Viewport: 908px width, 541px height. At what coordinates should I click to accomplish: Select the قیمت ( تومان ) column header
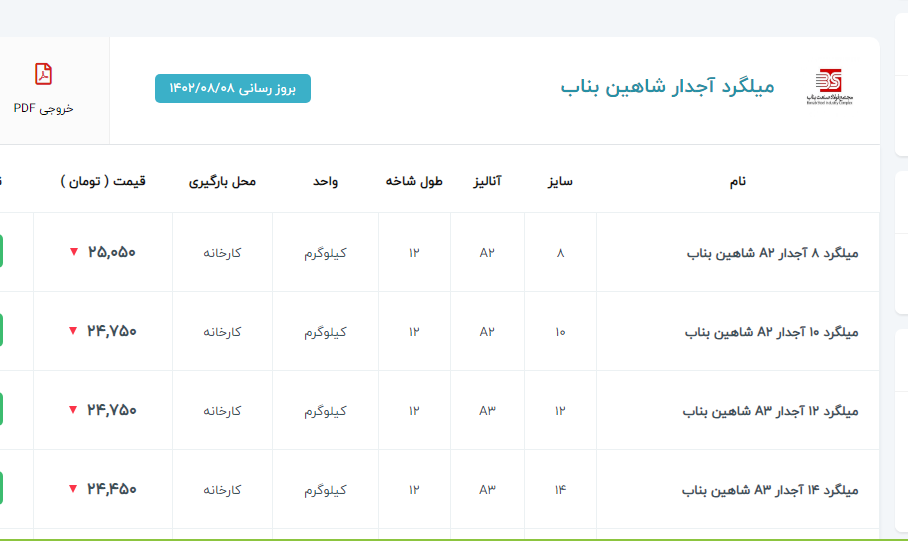[103, 181]
